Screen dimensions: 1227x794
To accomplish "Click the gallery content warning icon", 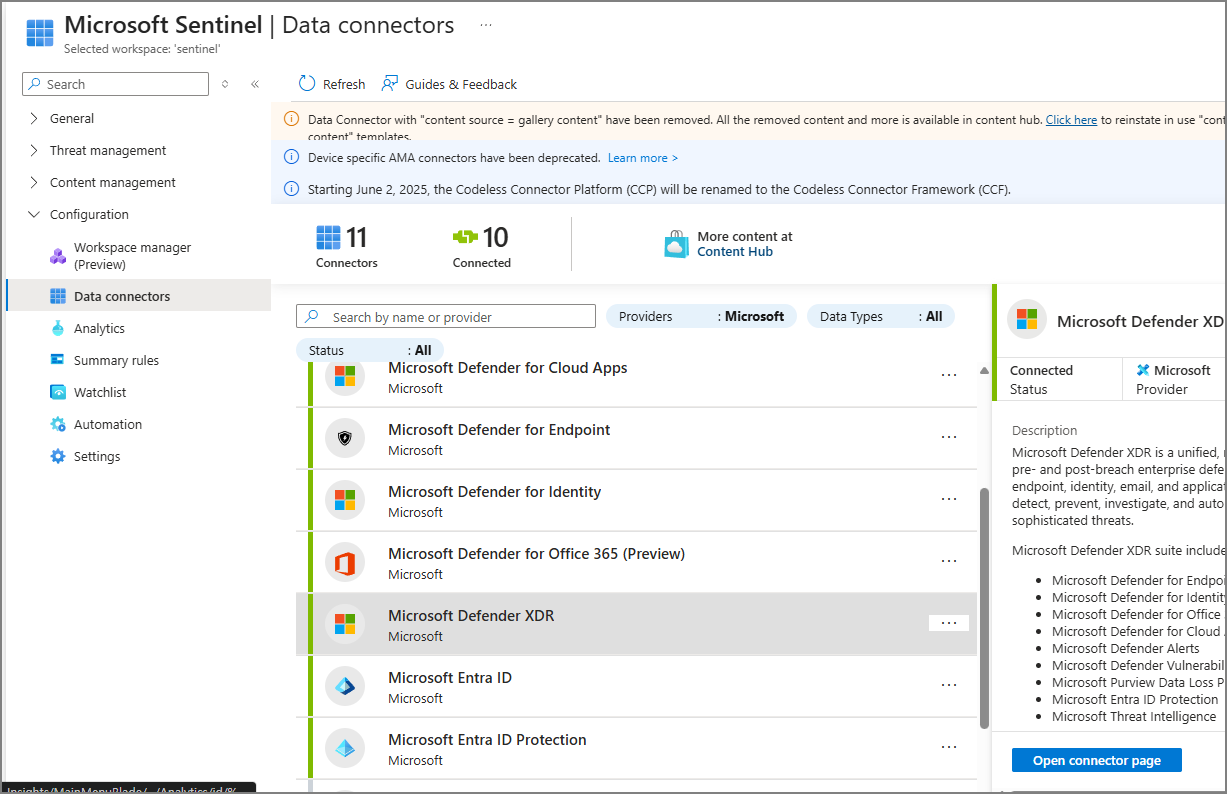I will pos(291,119).
